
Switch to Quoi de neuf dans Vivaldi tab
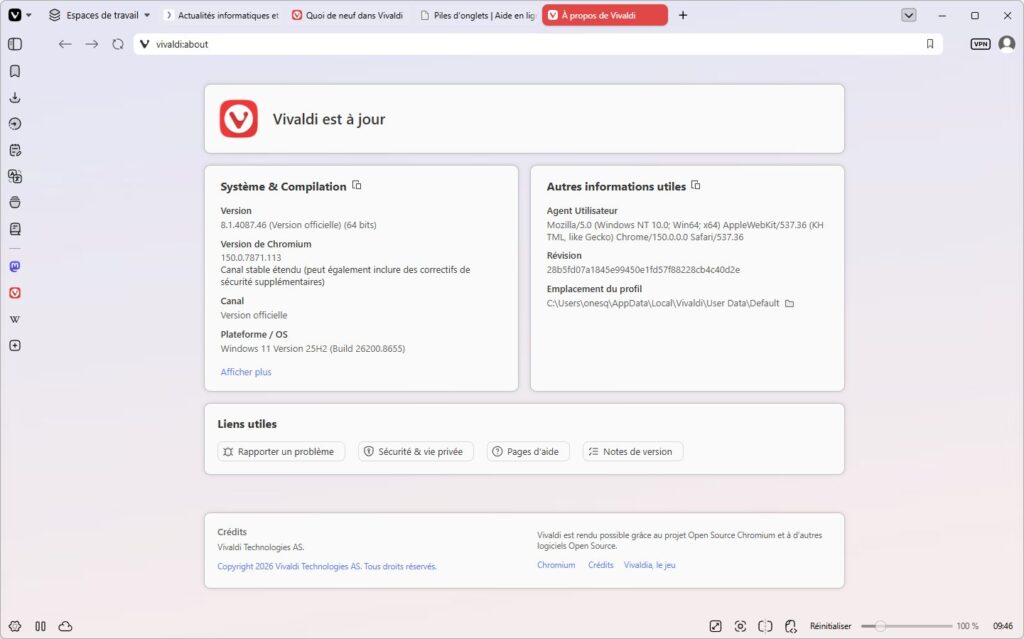pyautogui.click(x=347, y=15)
